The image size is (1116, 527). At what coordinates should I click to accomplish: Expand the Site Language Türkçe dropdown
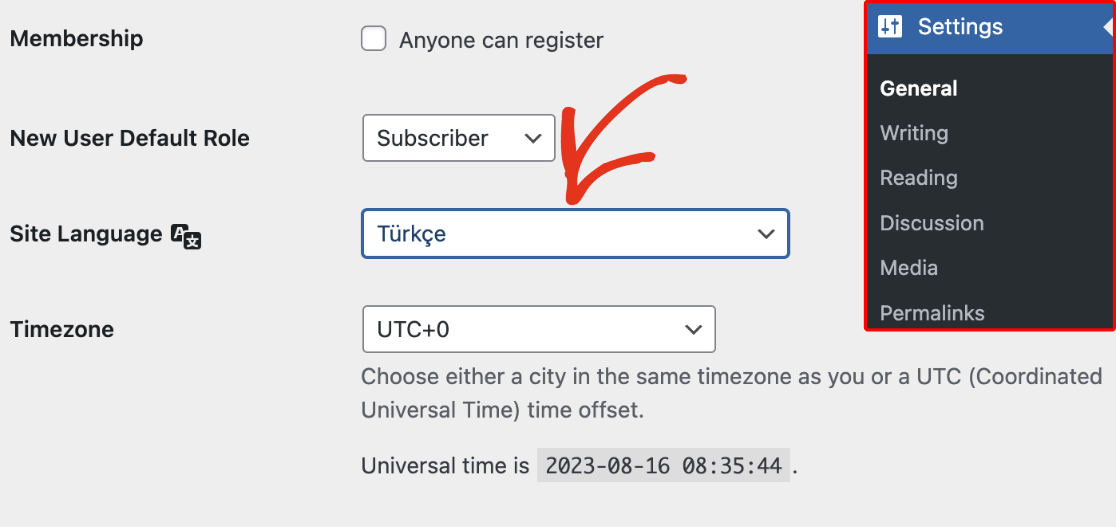click(x=575, y=233)
